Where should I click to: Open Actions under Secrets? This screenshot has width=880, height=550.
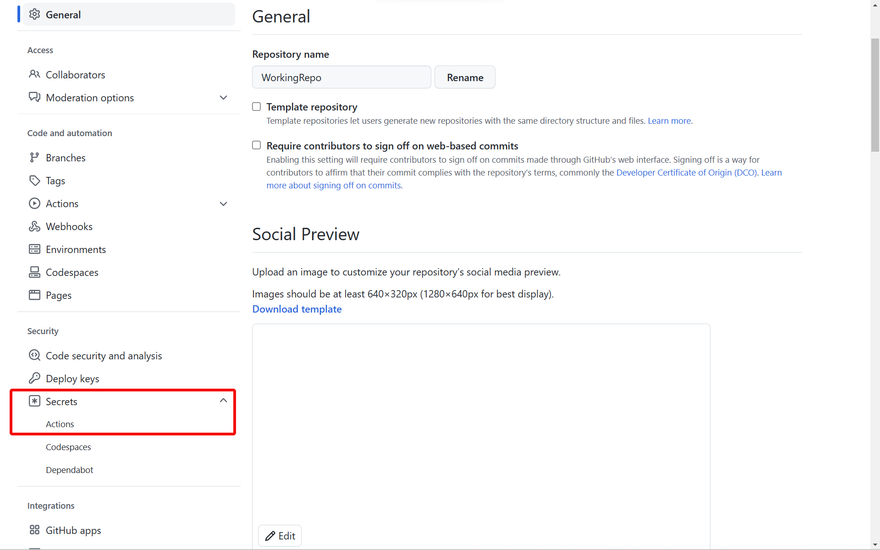tap(60, 425)
